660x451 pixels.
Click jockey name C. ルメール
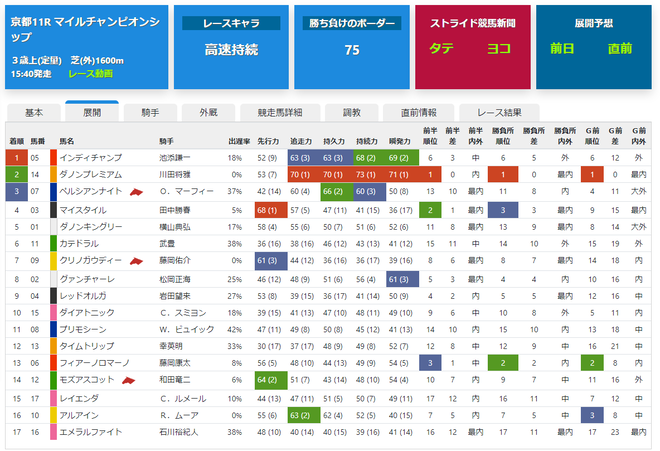coord(183,398)
